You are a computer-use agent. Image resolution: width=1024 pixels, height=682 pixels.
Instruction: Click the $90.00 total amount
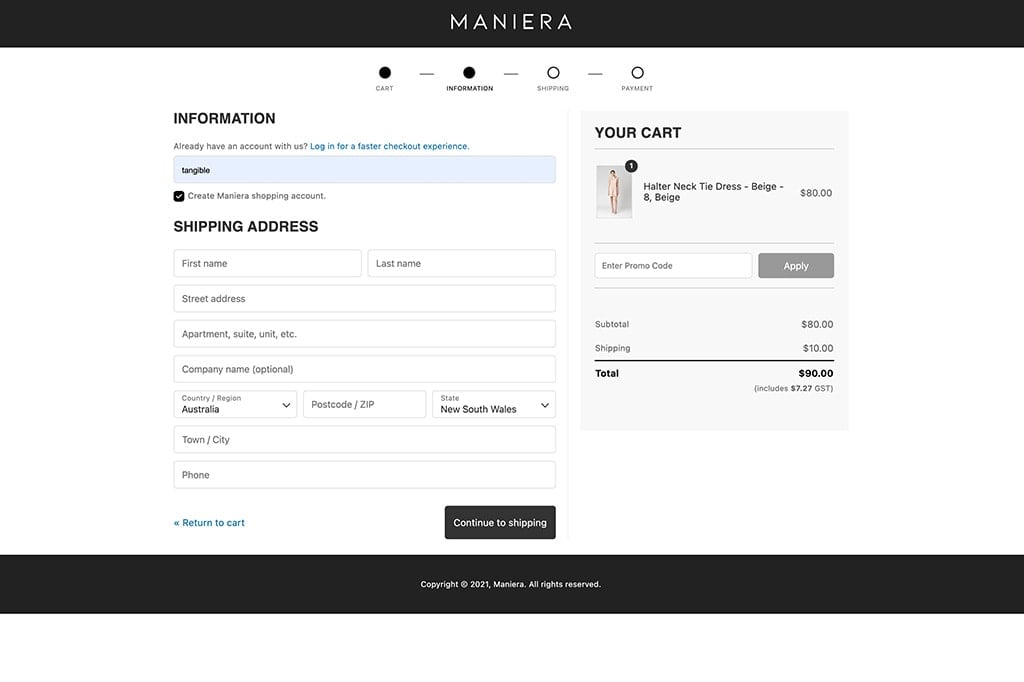pyautogui.click(x=816, y=374)
